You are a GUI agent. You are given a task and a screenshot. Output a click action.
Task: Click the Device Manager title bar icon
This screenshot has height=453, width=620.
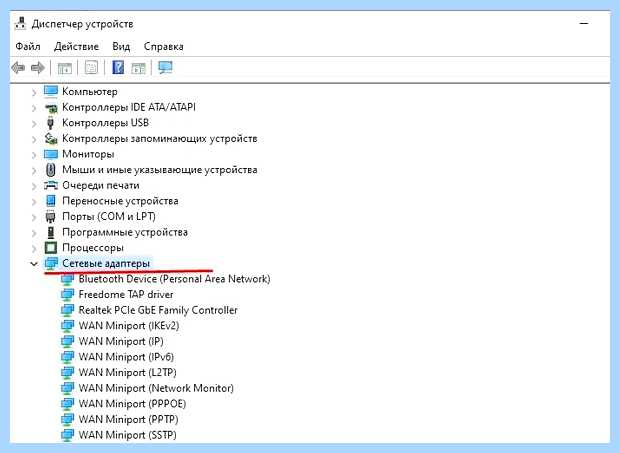(x=21, y=24)
